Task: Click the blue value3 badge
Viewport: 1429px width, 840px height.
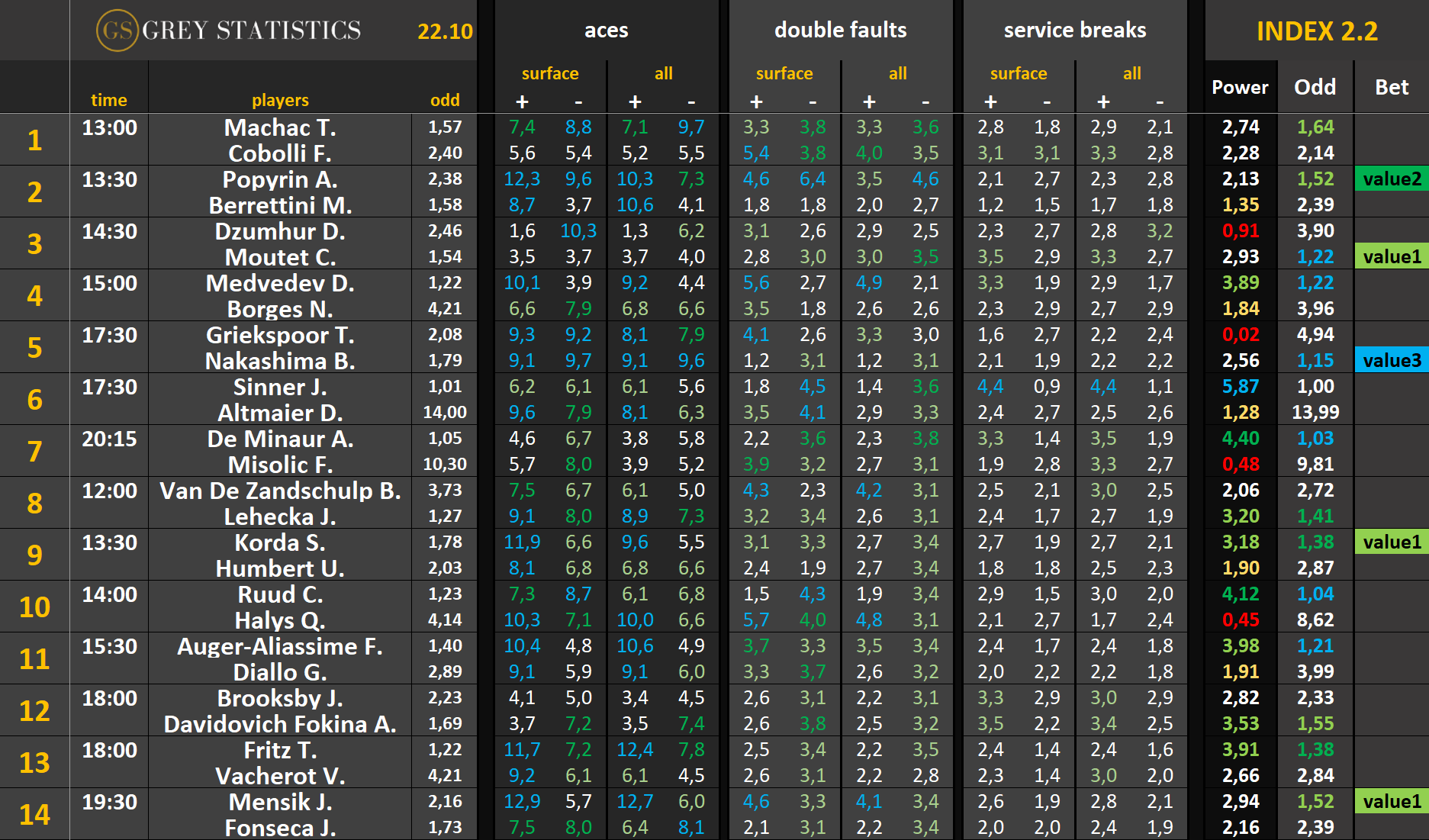Action: tap(1392, 360)
